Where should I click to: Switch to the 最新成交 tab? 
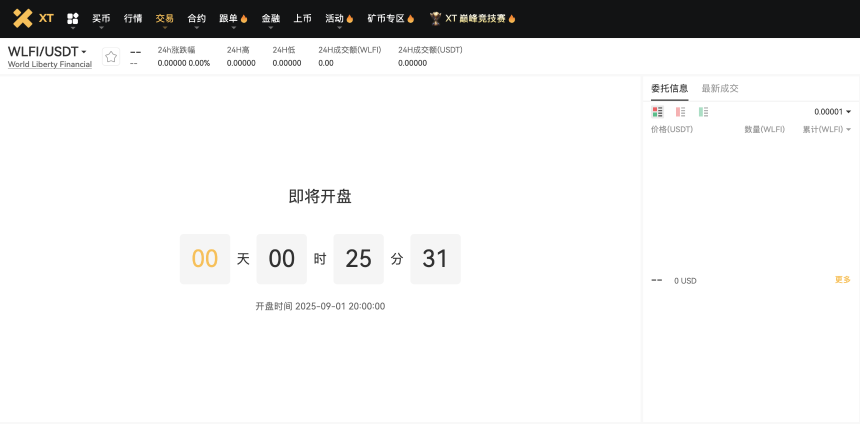[x=720, y=88]
